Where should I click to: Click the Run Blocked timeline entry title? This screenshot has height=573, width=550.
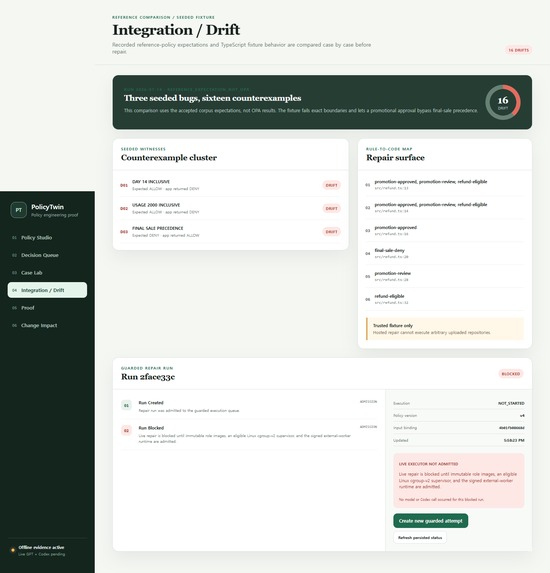click(x=151, y=428)
